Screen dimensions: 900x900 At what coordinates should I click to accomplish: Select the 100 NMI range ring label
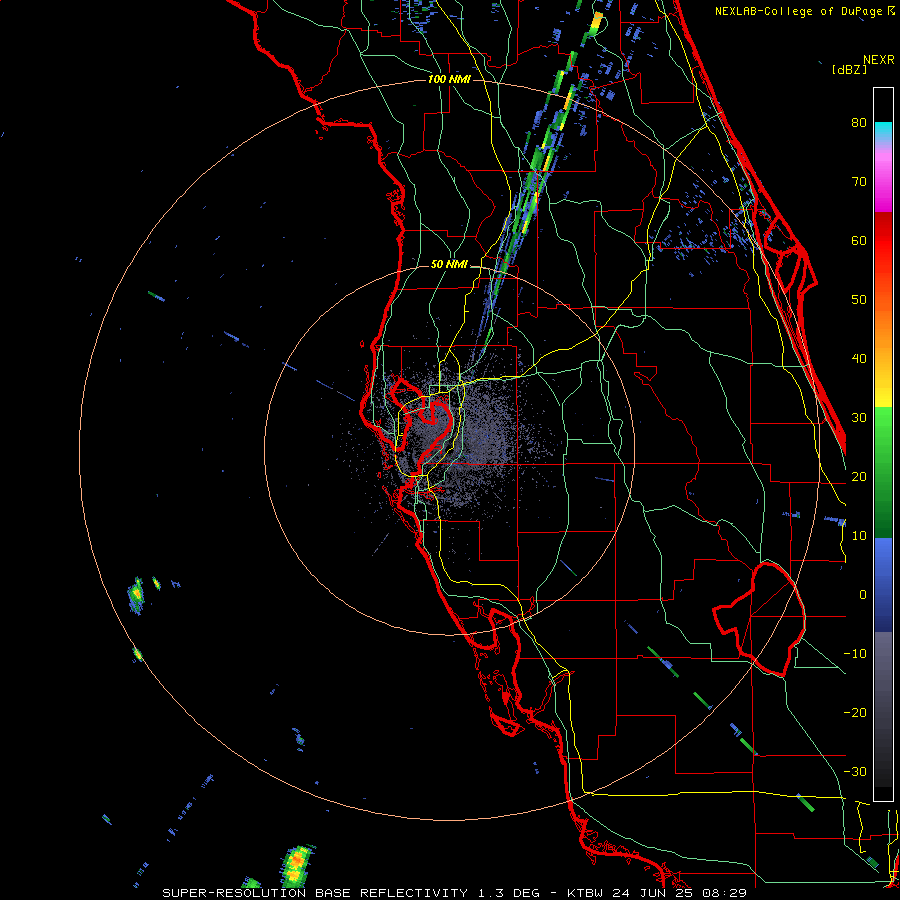449,79
